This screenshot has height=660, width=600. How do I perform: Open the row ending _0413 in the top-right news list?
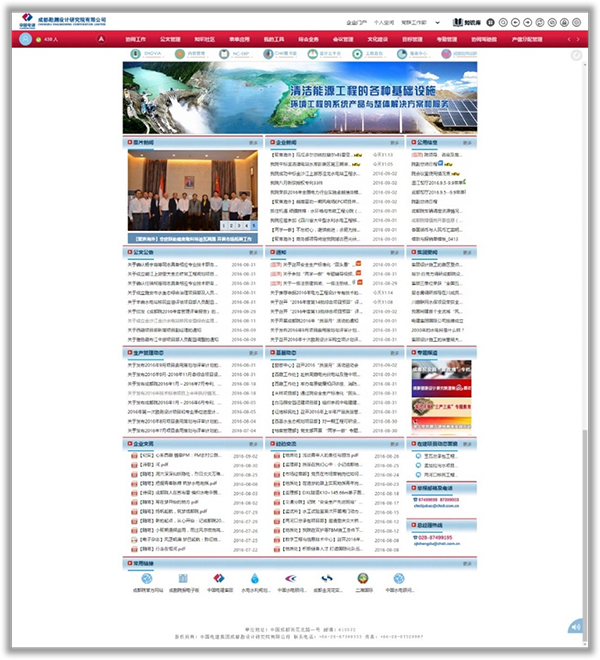[435, 239]
